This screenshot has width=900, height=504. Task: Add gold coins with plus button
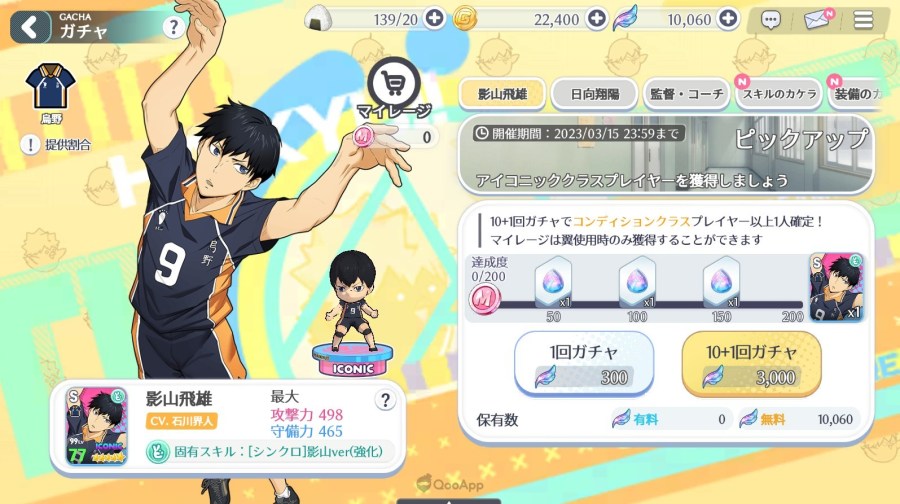pos(597,19)
